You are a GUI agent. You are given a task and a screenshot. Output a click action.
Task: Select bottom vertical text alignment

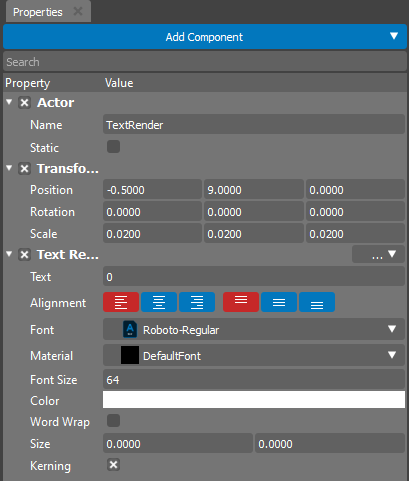(x=317, y=302)
